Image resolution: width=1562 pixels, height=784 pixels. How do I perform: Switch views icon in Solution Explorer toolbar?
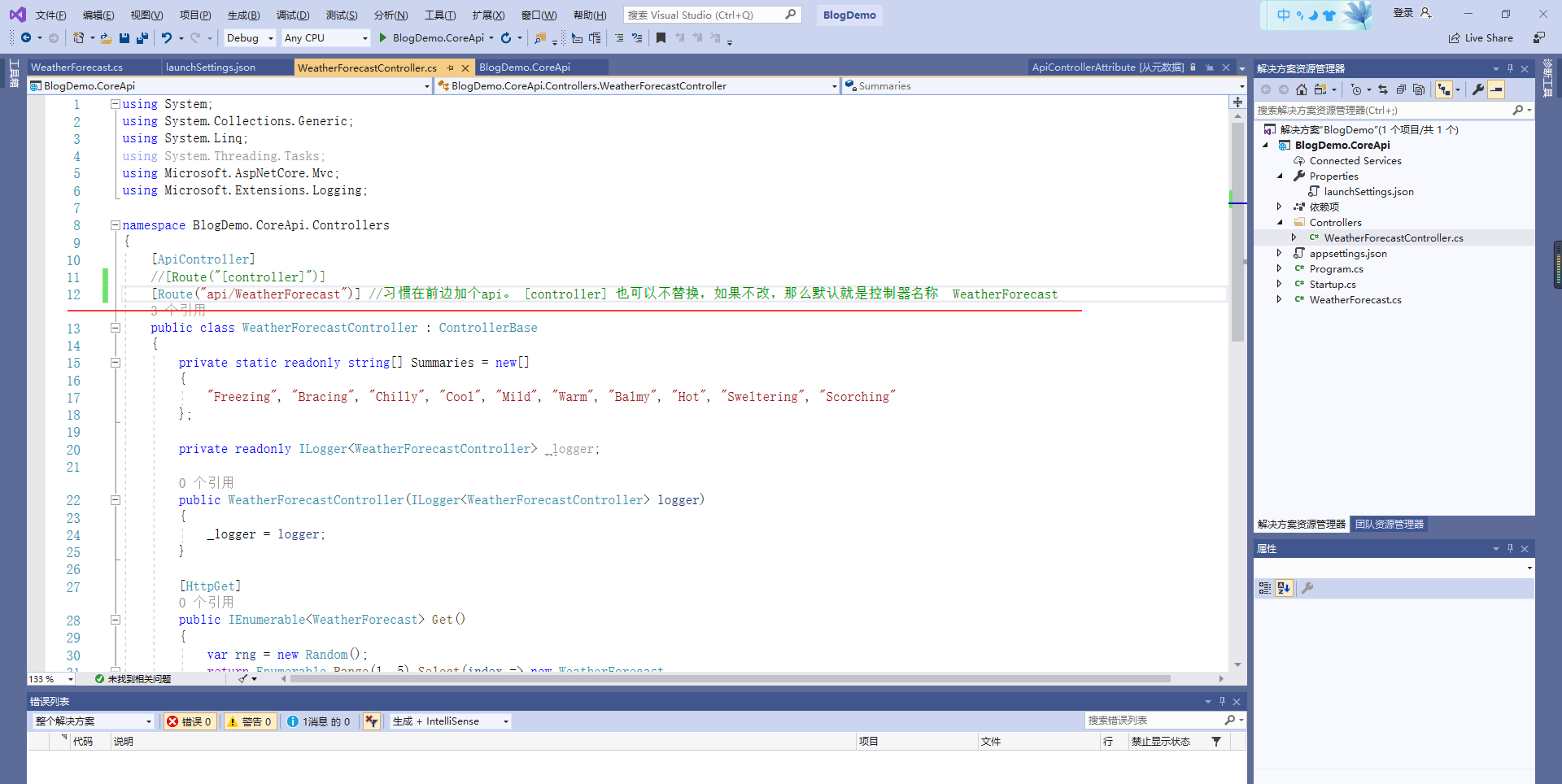tap(1320, 89)
